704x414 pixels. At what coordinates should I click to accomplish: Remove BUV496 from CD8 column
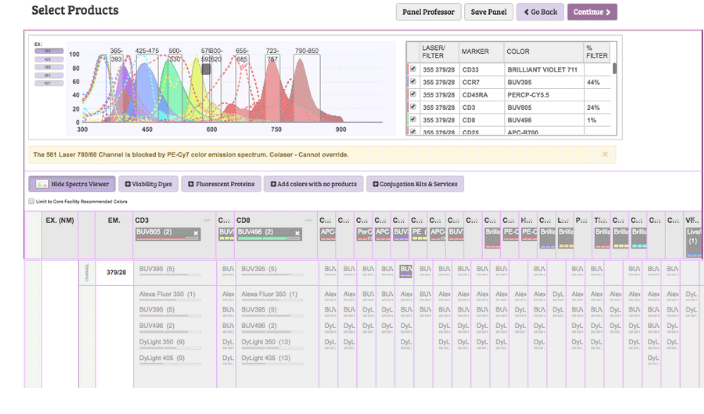(297, 233)
